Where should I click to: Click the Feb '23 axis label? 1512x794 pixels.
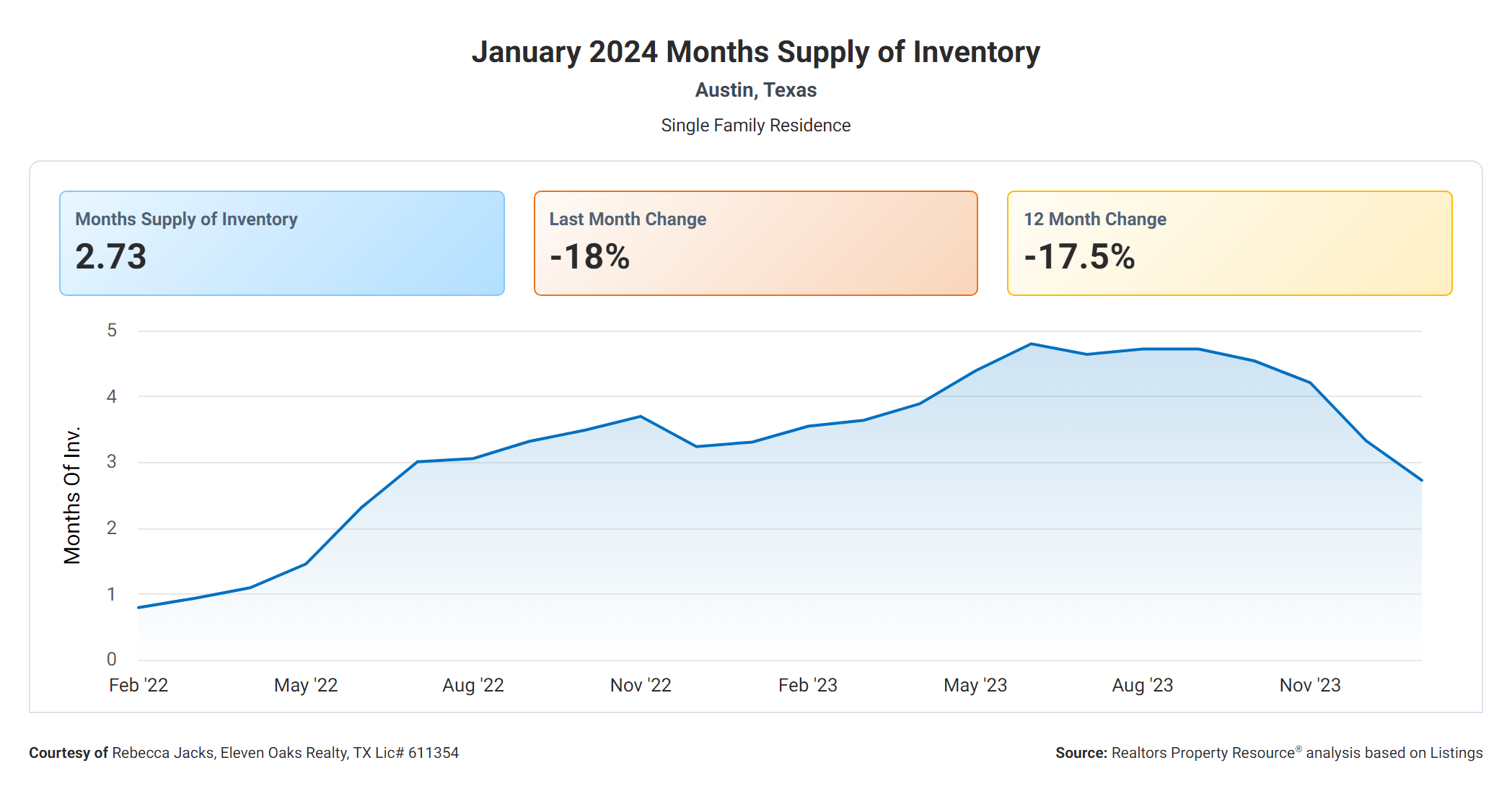point(808,685)
